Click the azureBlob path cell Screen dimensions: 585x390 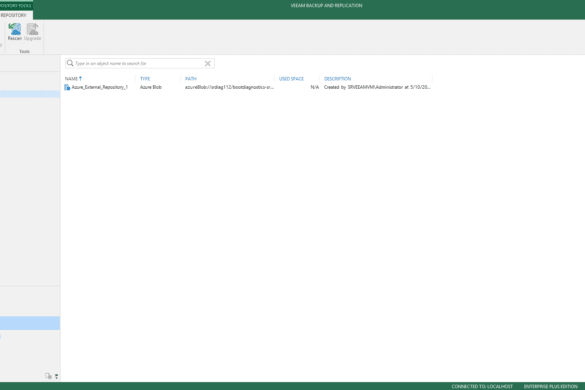coord(229,87)
